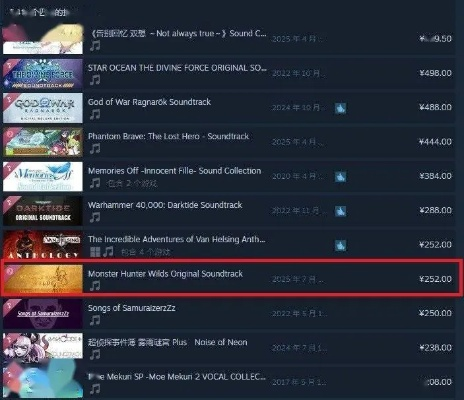Click blue thumbs-up icon on God of War row

[x=340, y=108]
